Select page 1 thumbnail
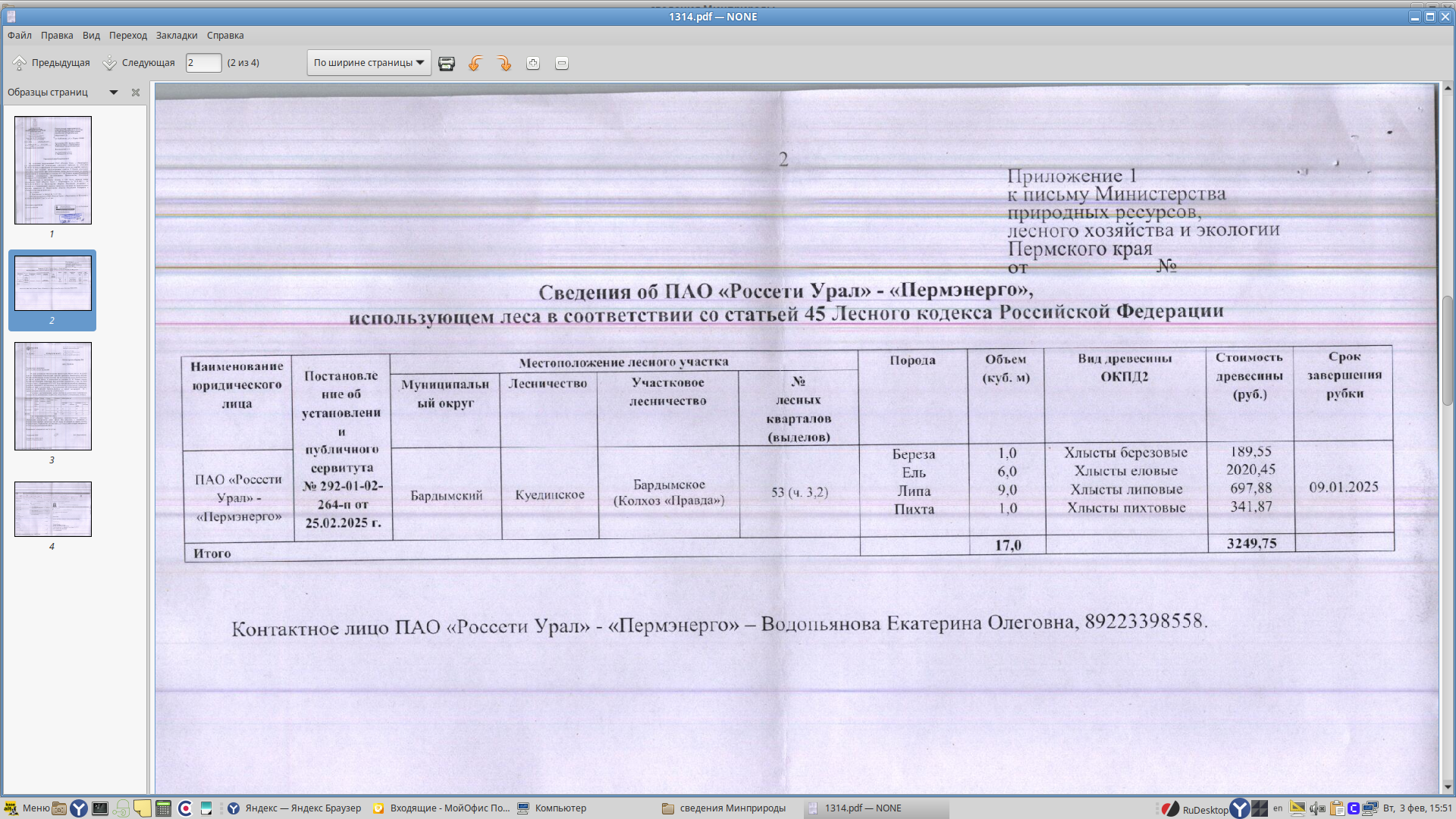 pyautogui.click(x=53, y=170)
